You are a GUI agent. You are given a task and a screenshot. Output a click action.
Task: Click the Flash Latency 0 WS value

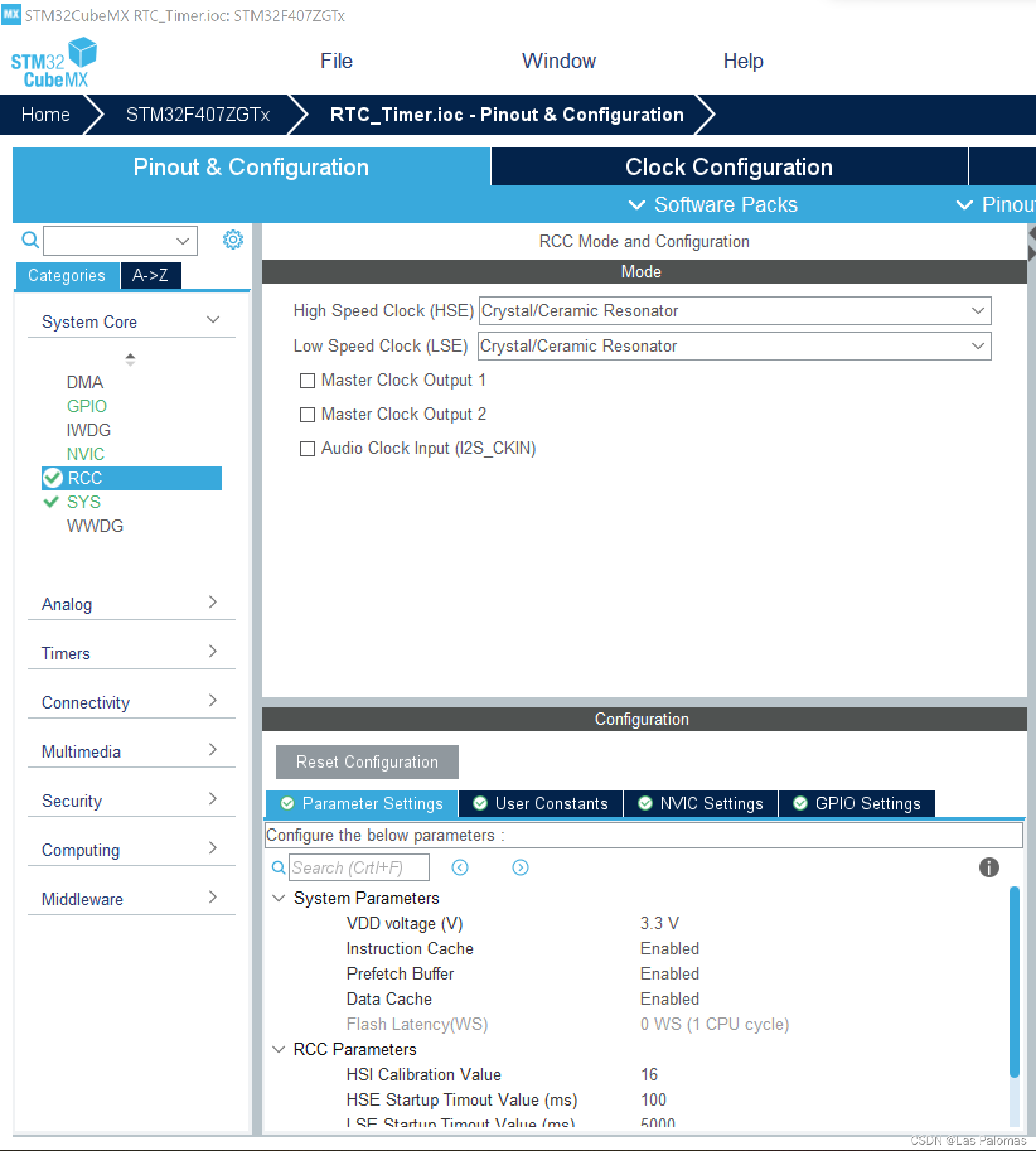pos(715,1024)
